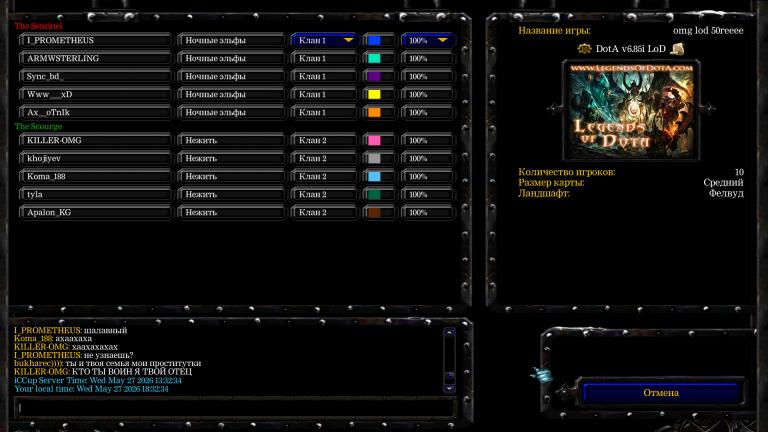The width and height of the screenshot is (768, 432).
Task: Click the gear icon beside DotA v6.85i LoD
Action: (584, 49)
